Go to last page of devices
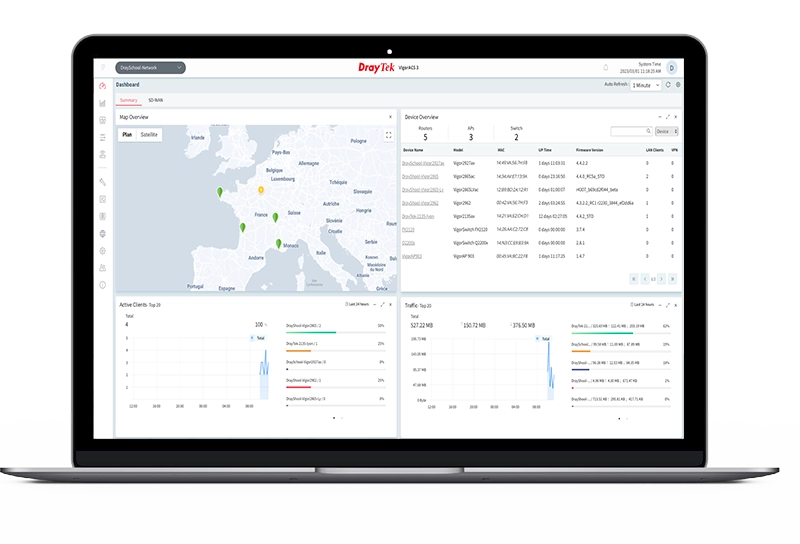 point(672,279)
